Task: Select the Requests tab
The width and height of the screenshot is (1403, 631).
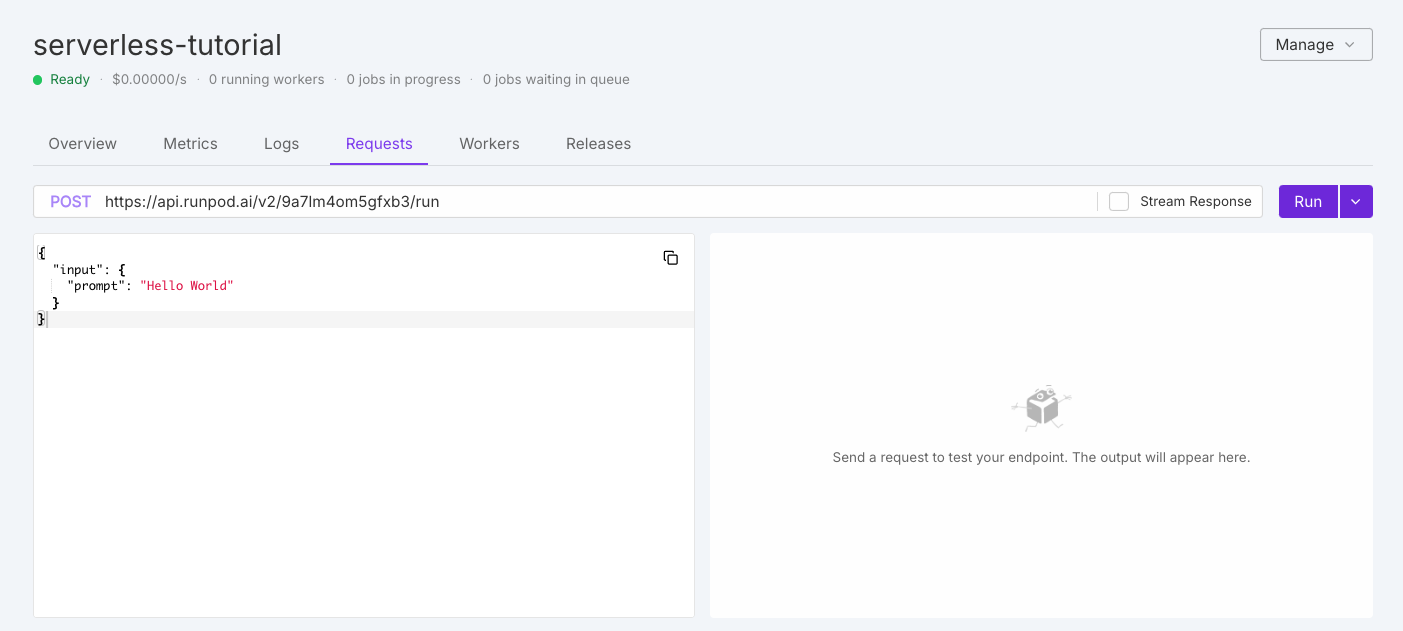Action: [x=379, y=144]
